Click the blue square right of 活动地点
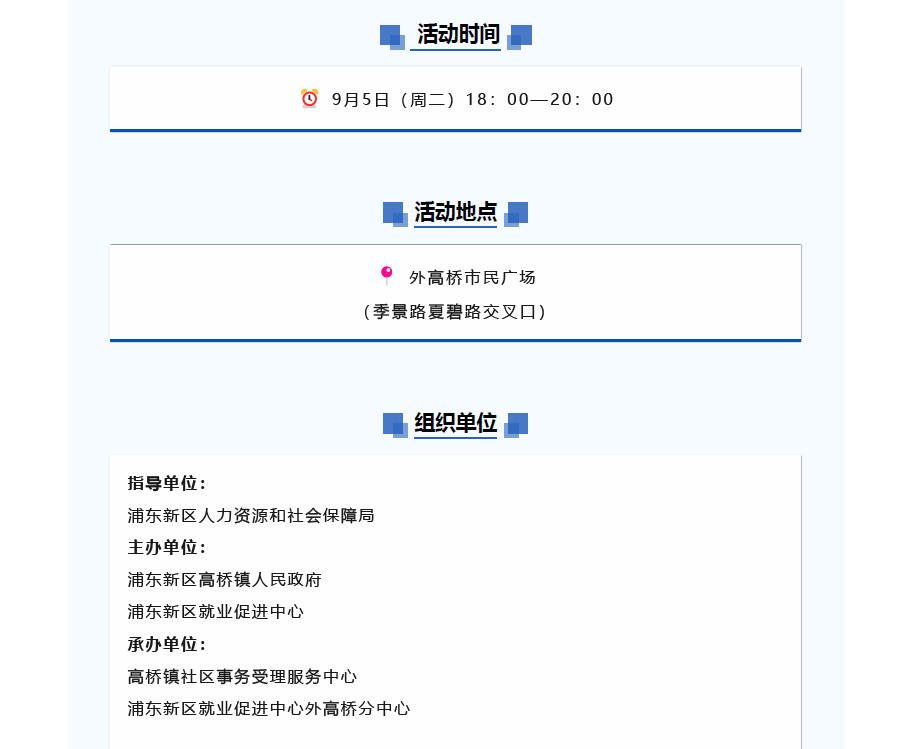Image resolution: width=904 pixels, height=749 pixels. click(516, 214)
